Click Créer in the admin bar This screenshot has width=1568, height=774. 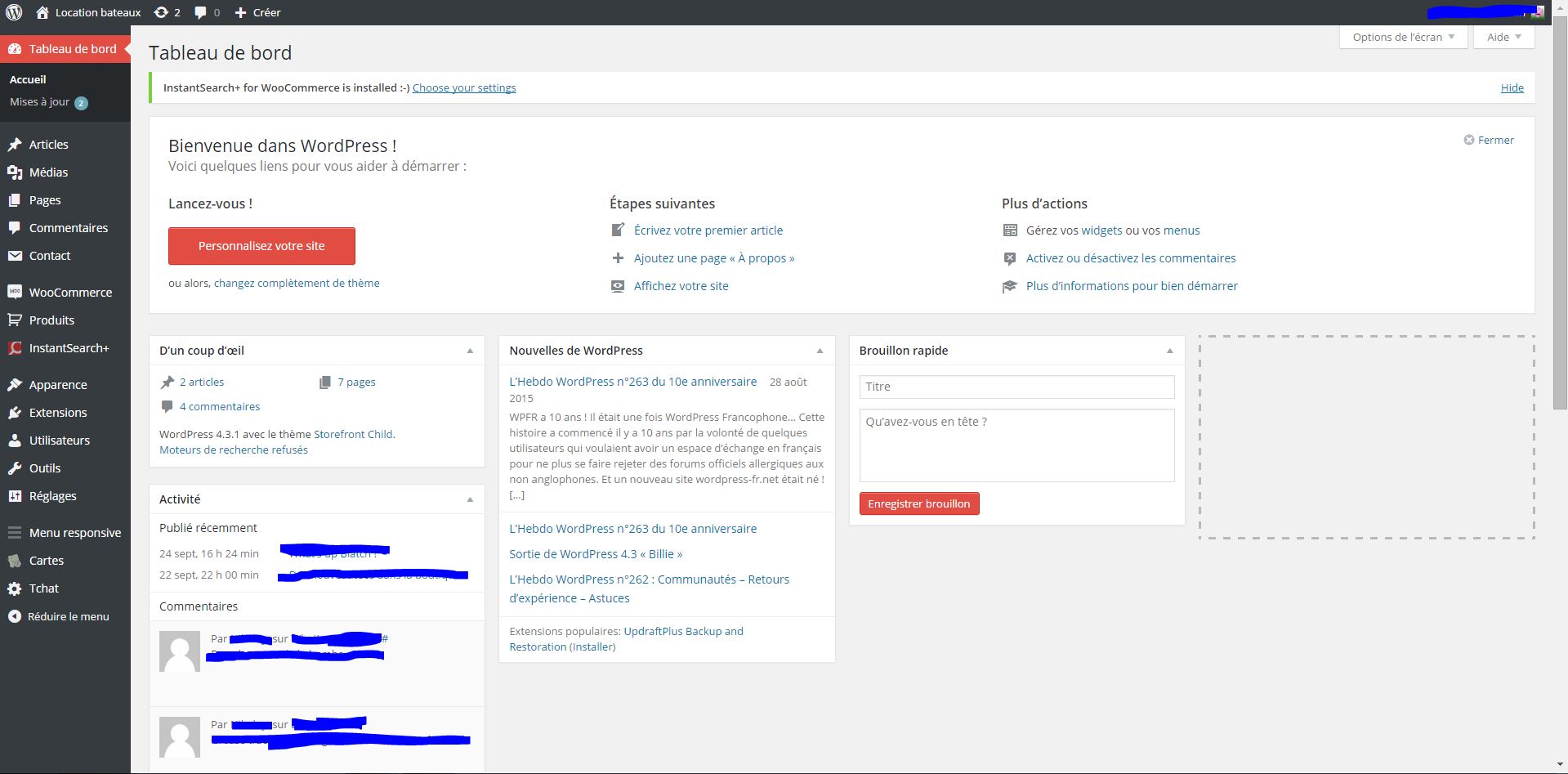tap(258, 12)
